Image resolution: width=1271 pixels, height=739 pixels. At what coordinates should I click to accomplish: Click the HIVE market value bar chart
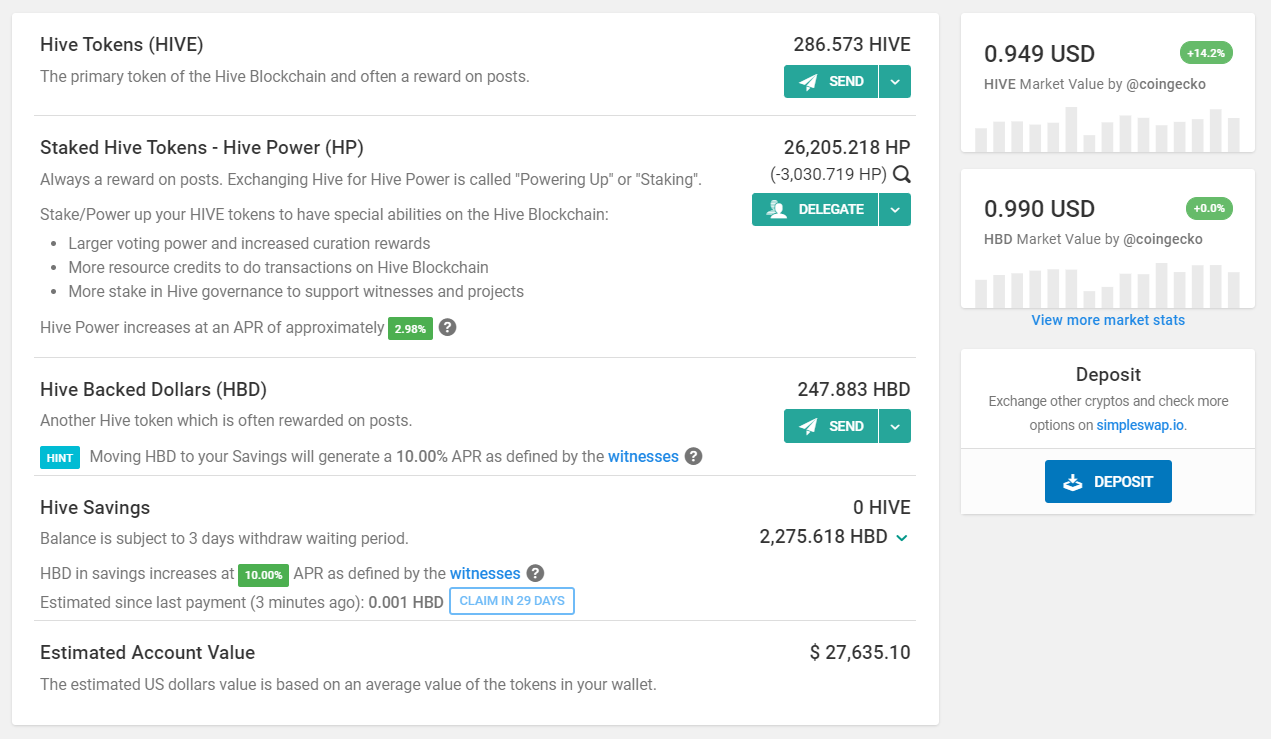(1108, 130)
